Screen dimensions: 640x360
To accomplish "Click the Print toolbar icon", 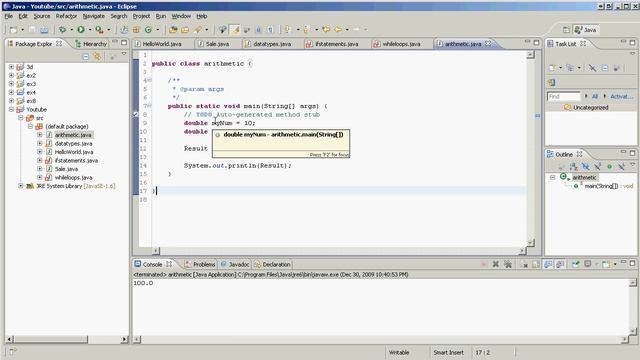I will 44,29.
